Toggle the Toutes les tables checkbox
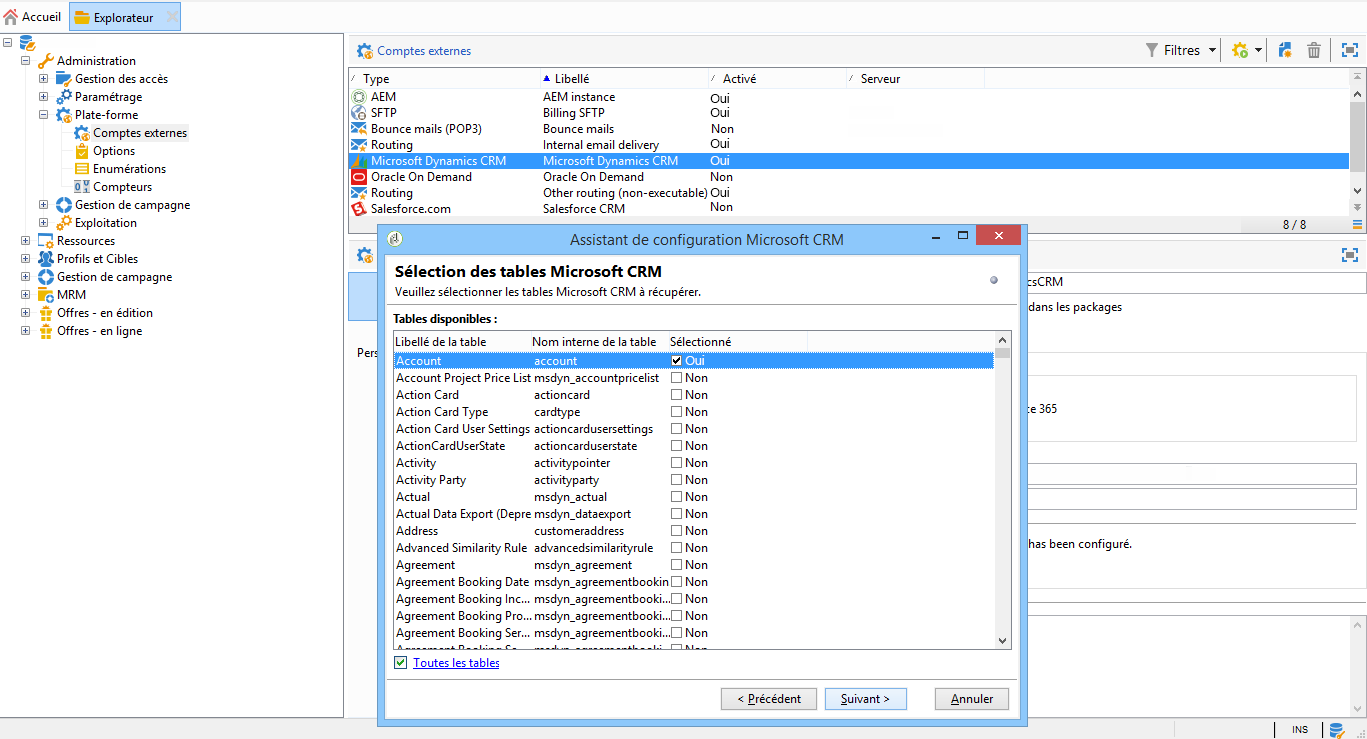Screen dimensions: 1367x739 pos(401,663)
